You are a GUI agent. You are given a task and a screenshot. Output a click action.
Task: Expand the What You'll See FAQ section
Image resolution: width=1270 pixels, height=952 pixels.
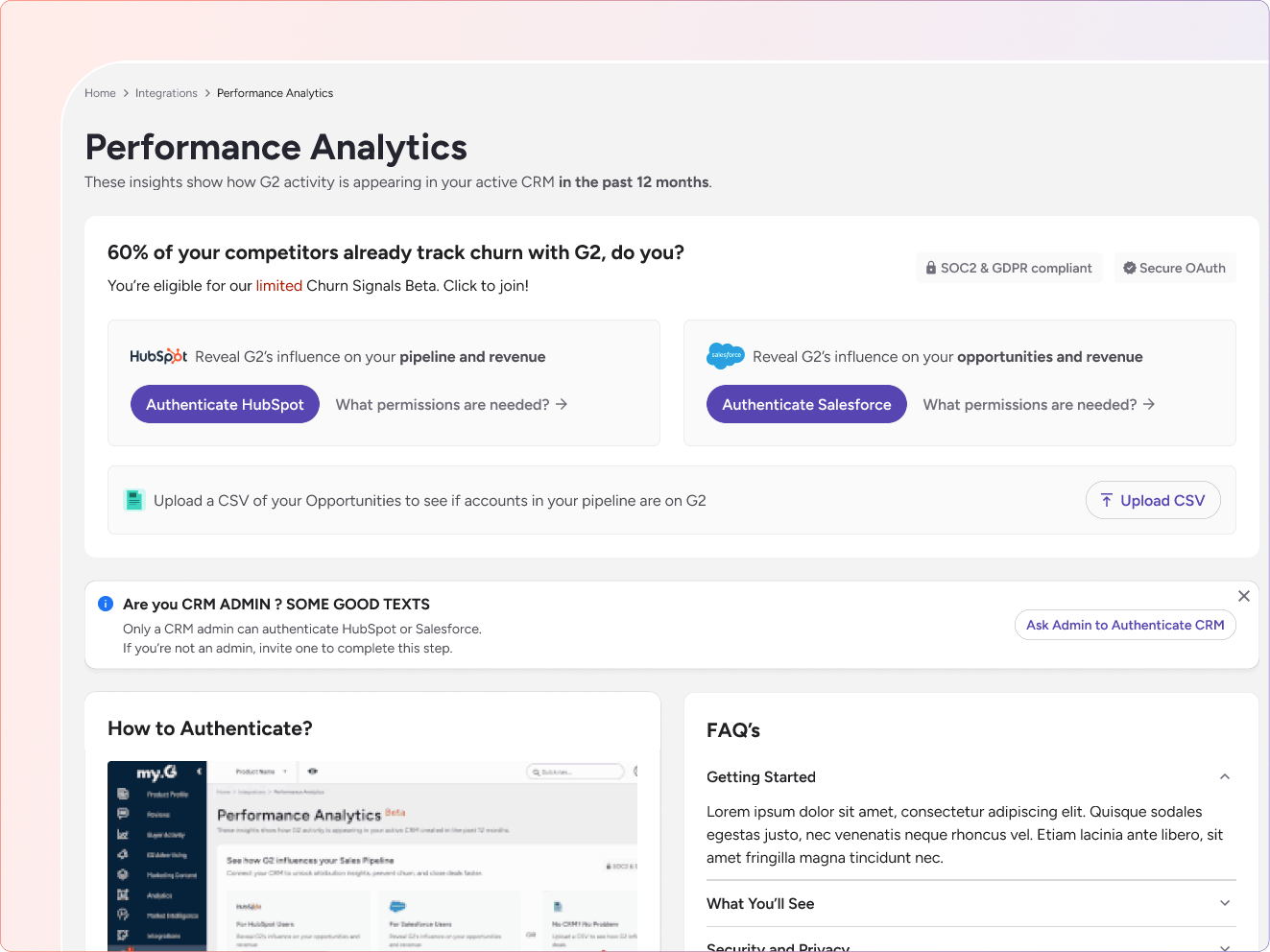click(x=1224, y=903)
